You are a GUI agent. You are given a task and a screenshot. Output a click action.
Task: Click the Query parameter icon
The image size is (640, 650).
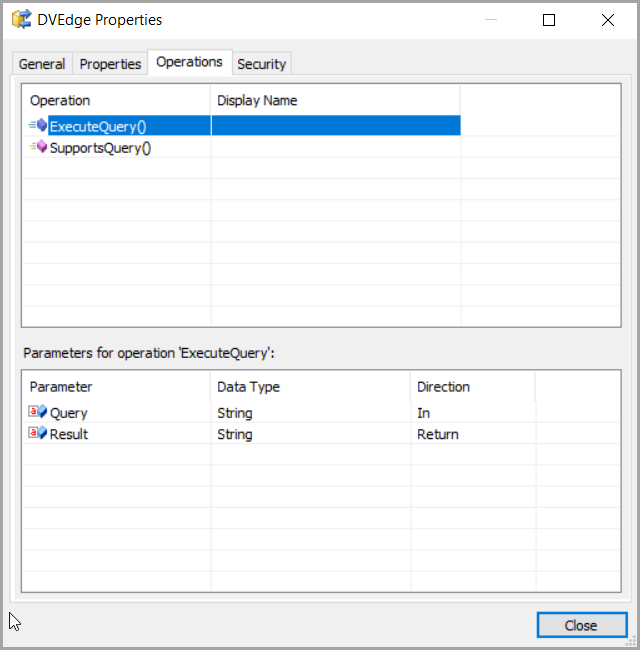tap(38, 412)
